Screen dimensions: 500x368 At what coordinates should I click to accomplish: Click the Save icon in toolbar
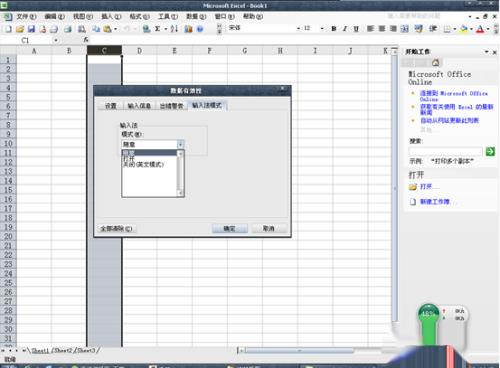(x=31, y=29)
